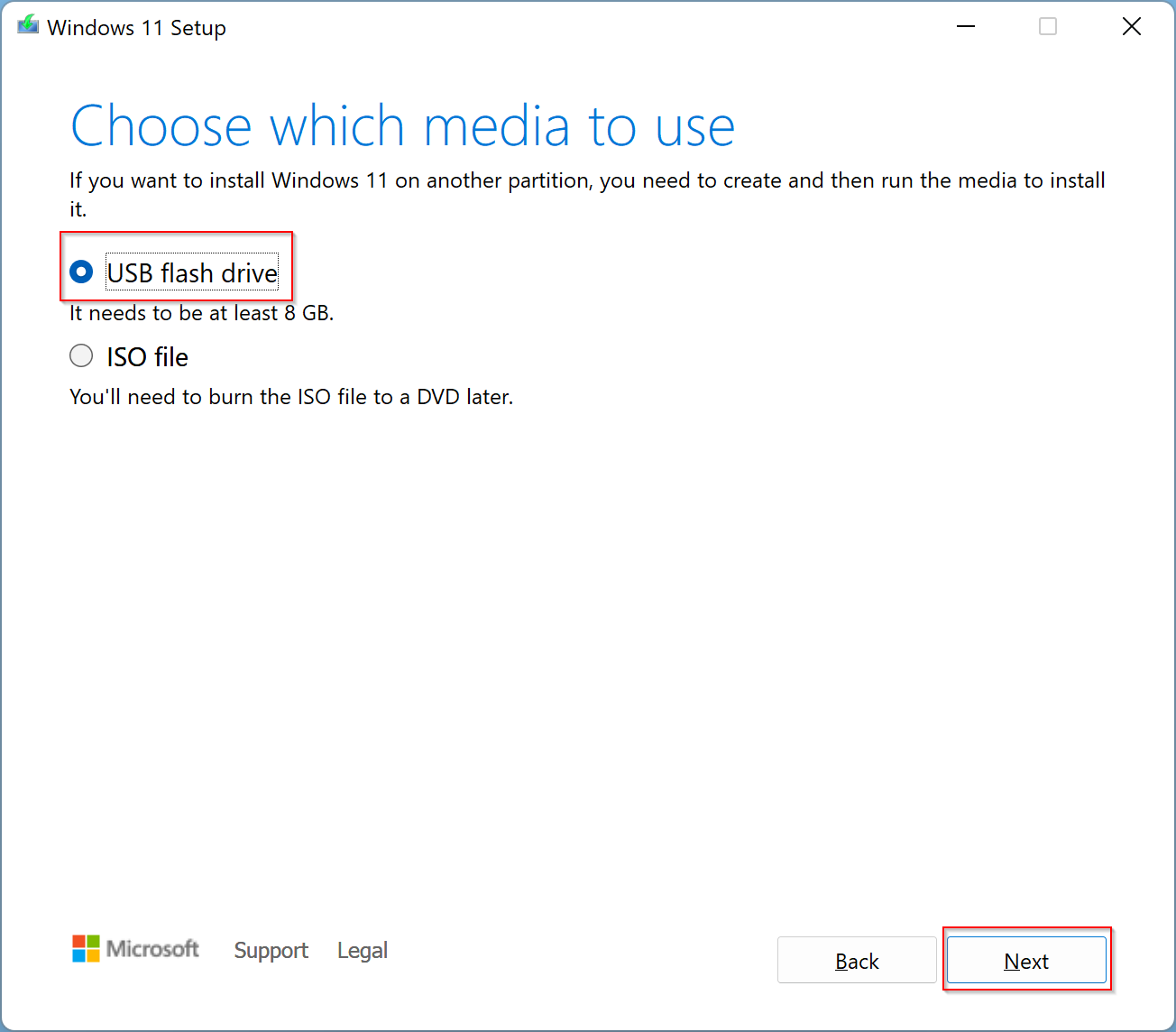The width and height of the screenshot is (1176, 1032).
Task: Open the Support link
Action: [271, 950]
